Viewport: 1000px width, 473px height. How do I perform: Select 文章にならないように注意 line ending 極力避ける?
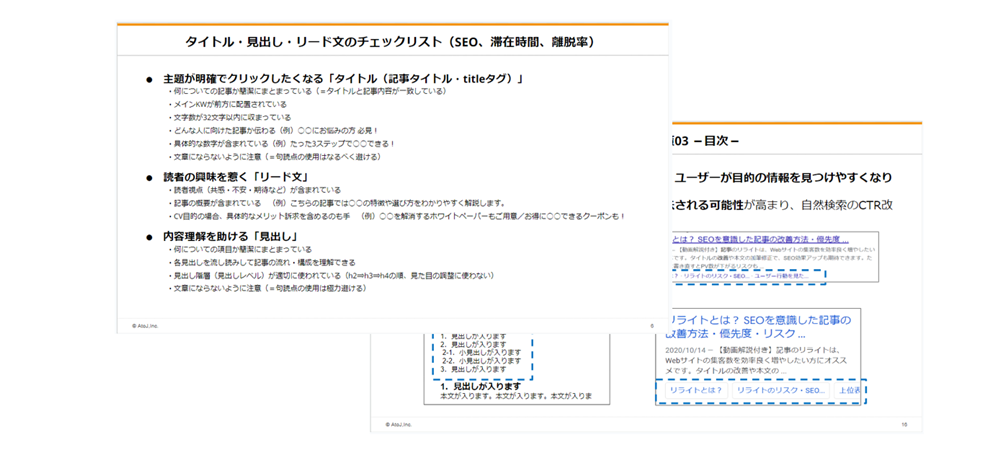coord(267,289)
